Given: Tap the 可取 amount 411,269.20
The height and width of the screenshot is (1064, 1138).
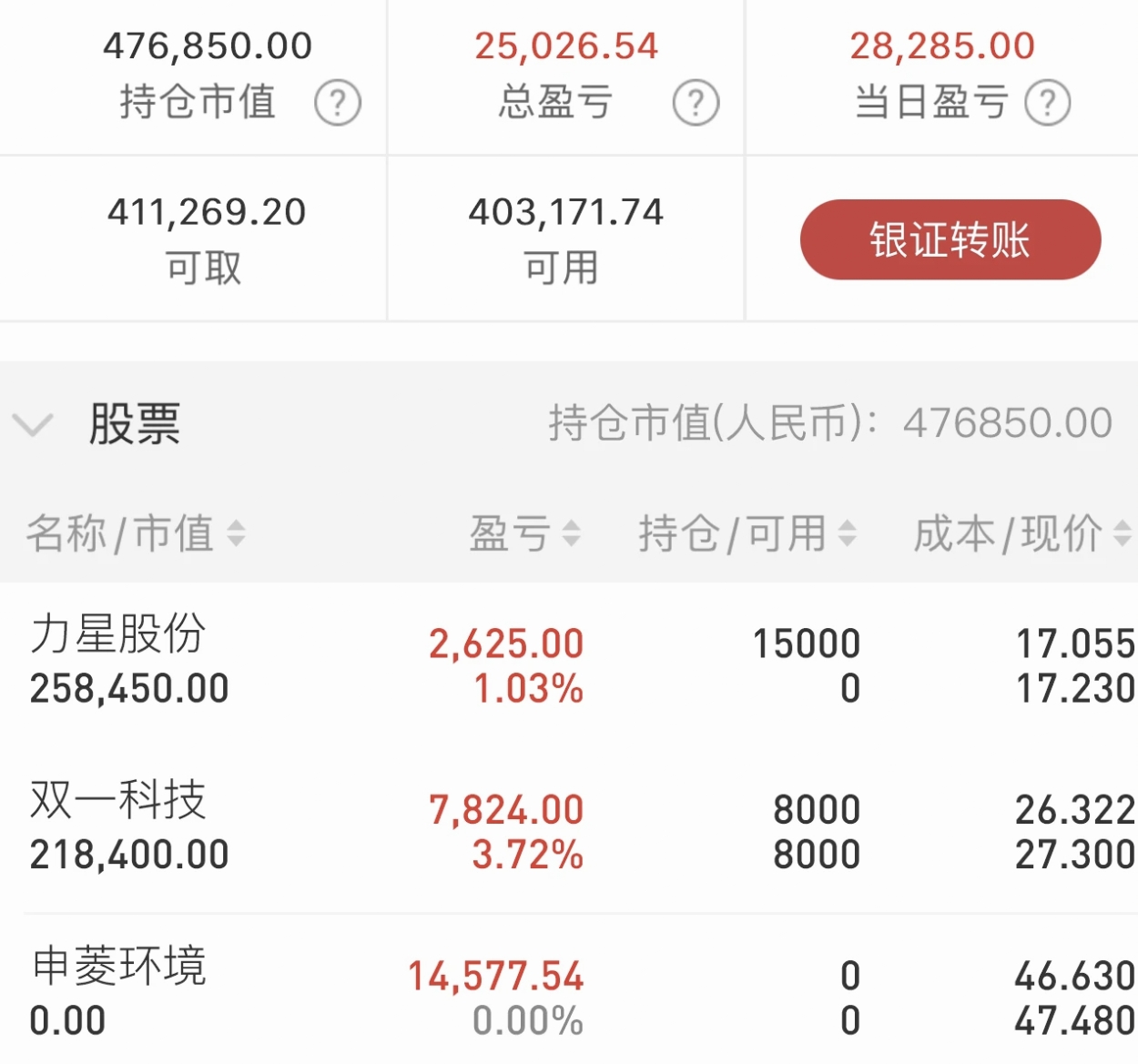Looking at the screenshot, I should (207, 212).
